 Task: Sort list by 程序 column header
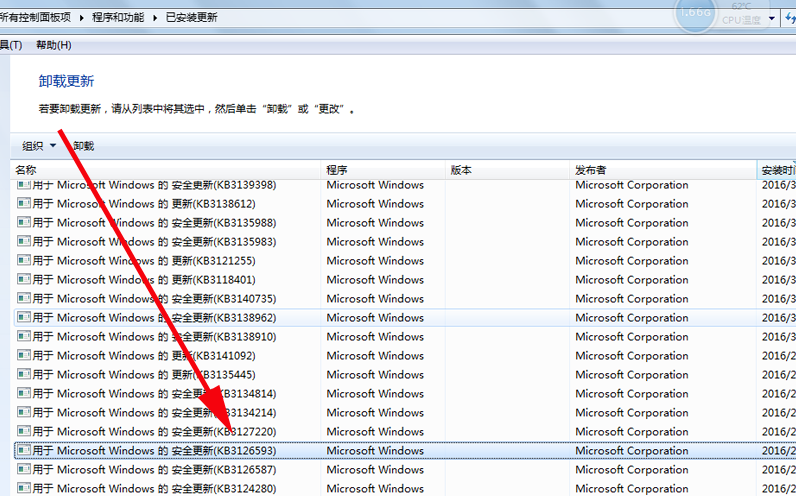click(x=383, y=170)
